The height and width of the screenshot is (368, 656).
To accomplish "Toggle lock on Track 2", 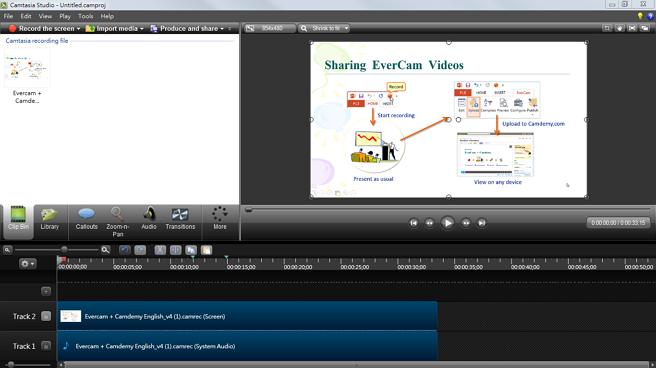I will (46, 316).
